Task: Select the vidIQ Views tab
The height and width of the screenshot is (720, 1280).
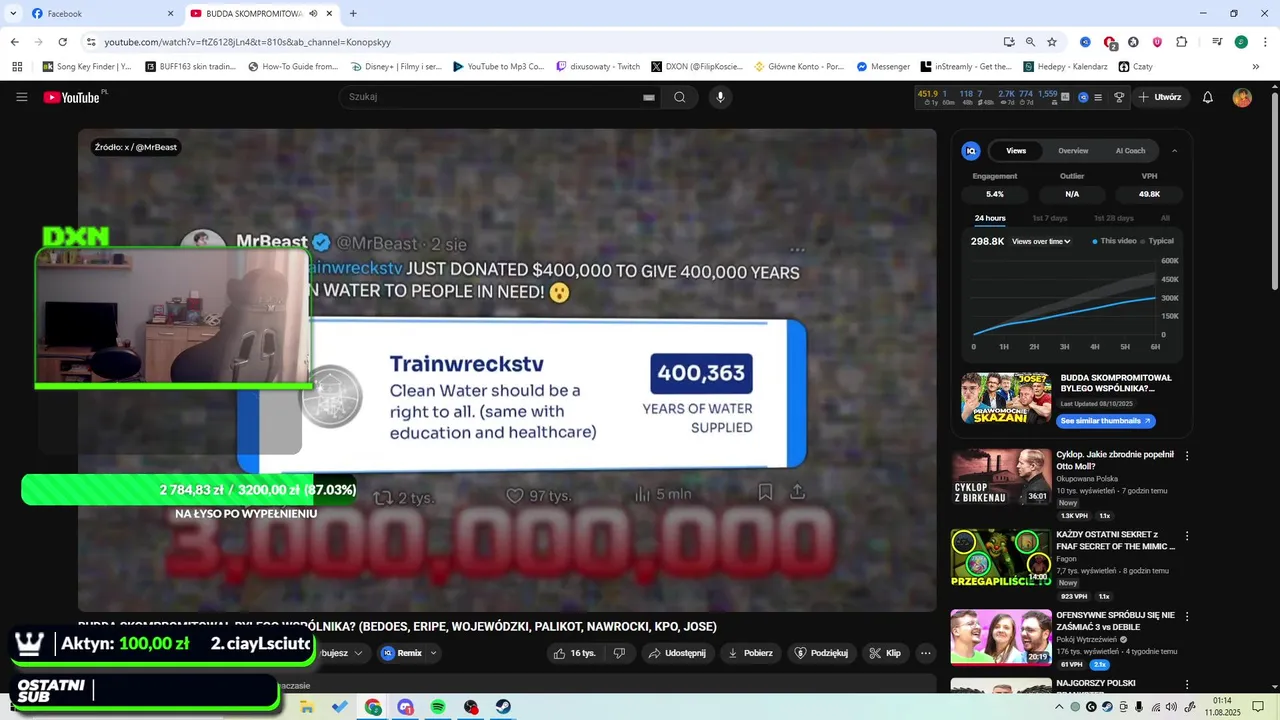Action: [1016, 151]
